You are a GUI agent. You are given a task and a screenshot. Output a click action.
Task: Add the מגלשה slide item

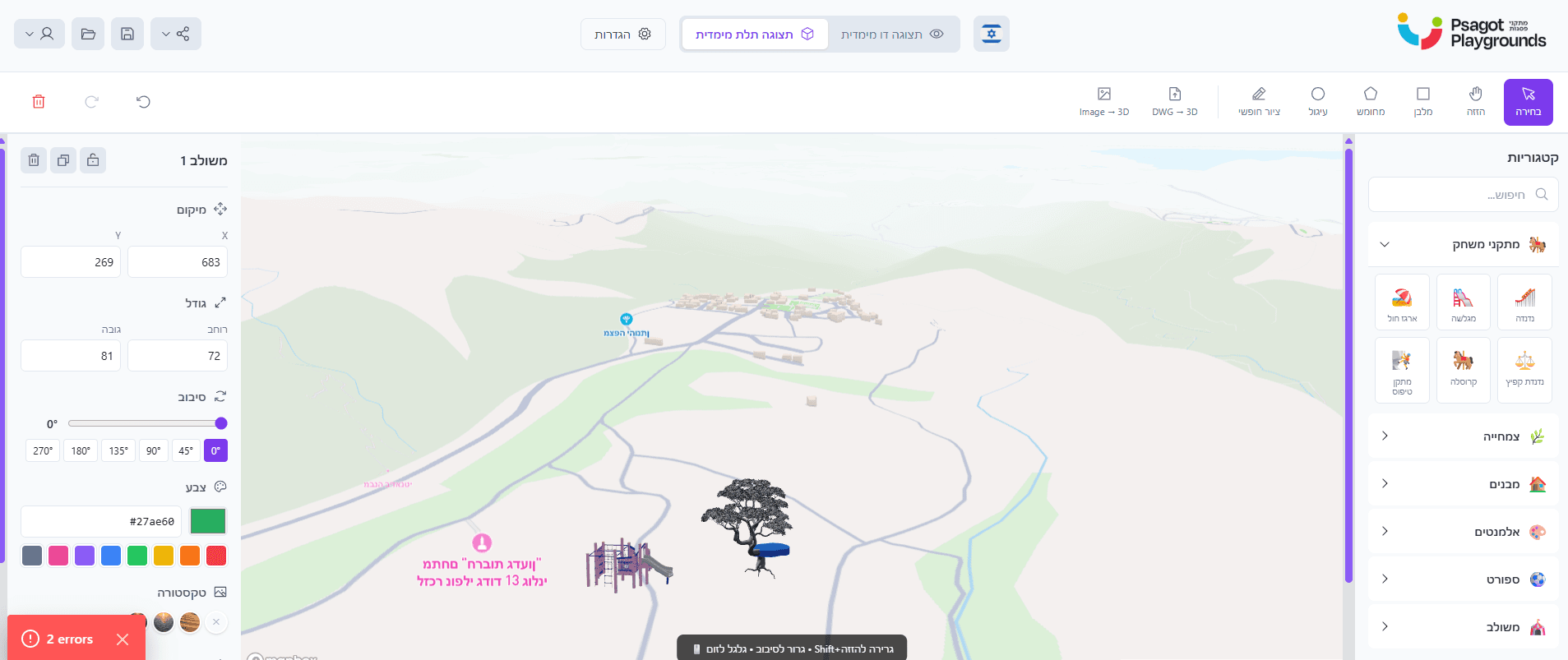[x=1464, y=302]
